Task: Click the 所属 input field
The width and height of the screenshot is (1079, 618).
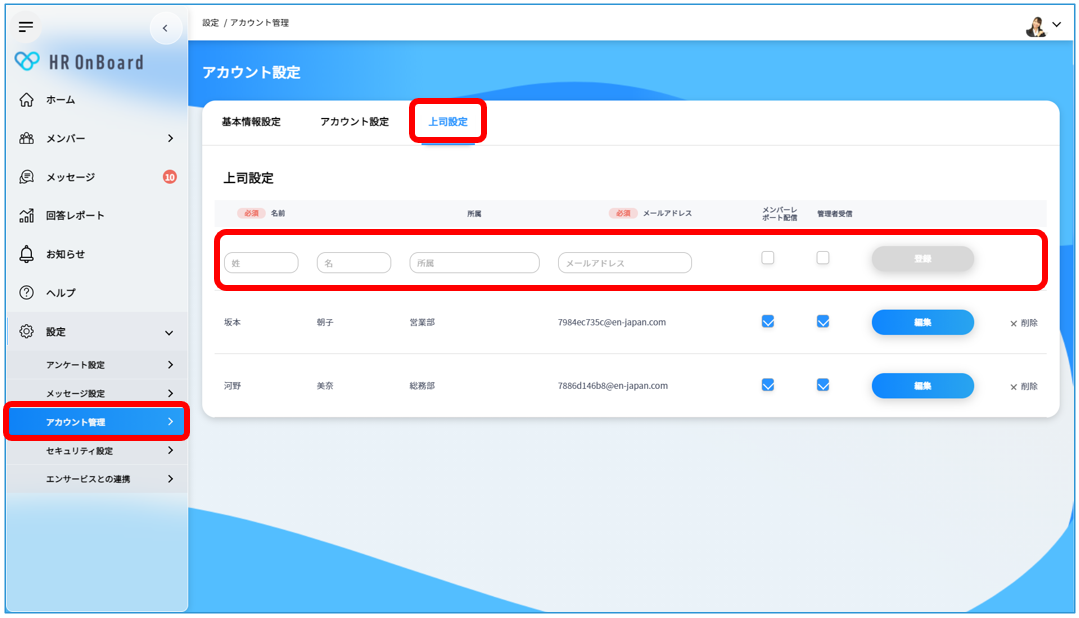Action: pos(474,263)
